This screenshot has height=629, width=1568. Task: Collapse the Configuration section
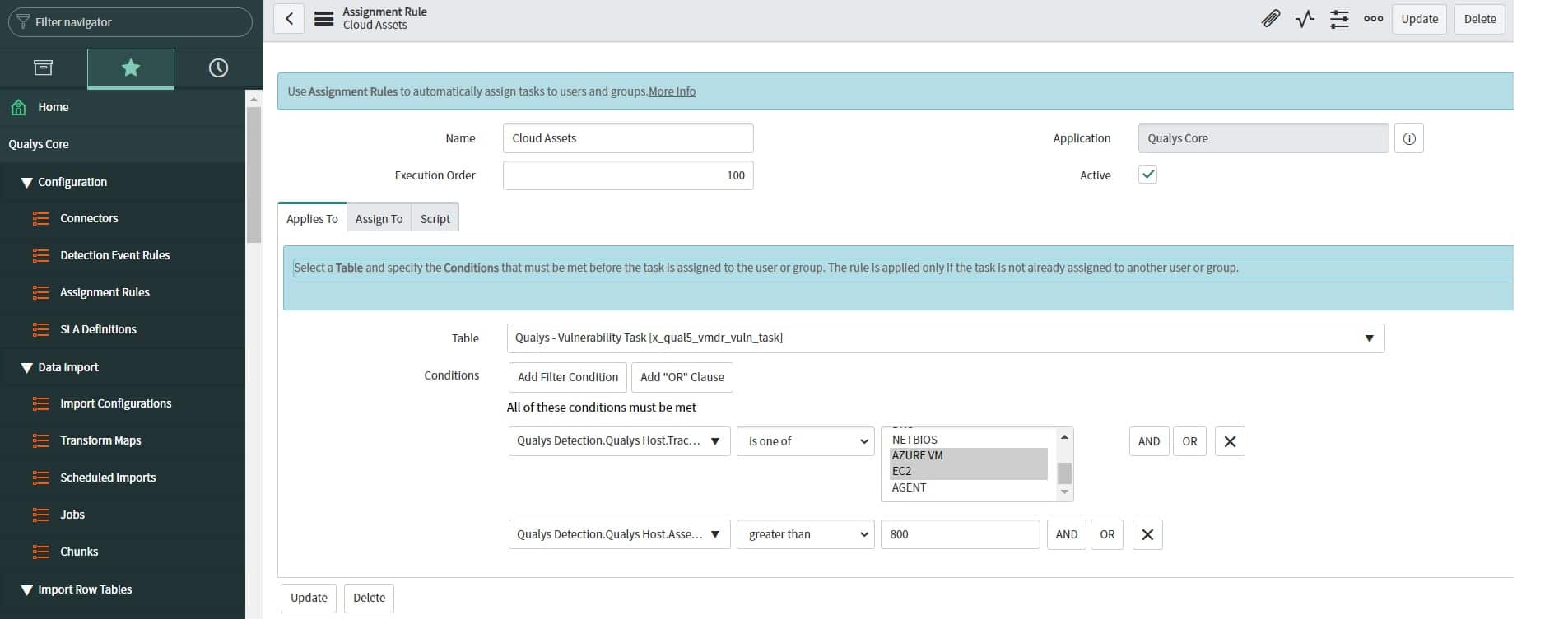(26, 182)
